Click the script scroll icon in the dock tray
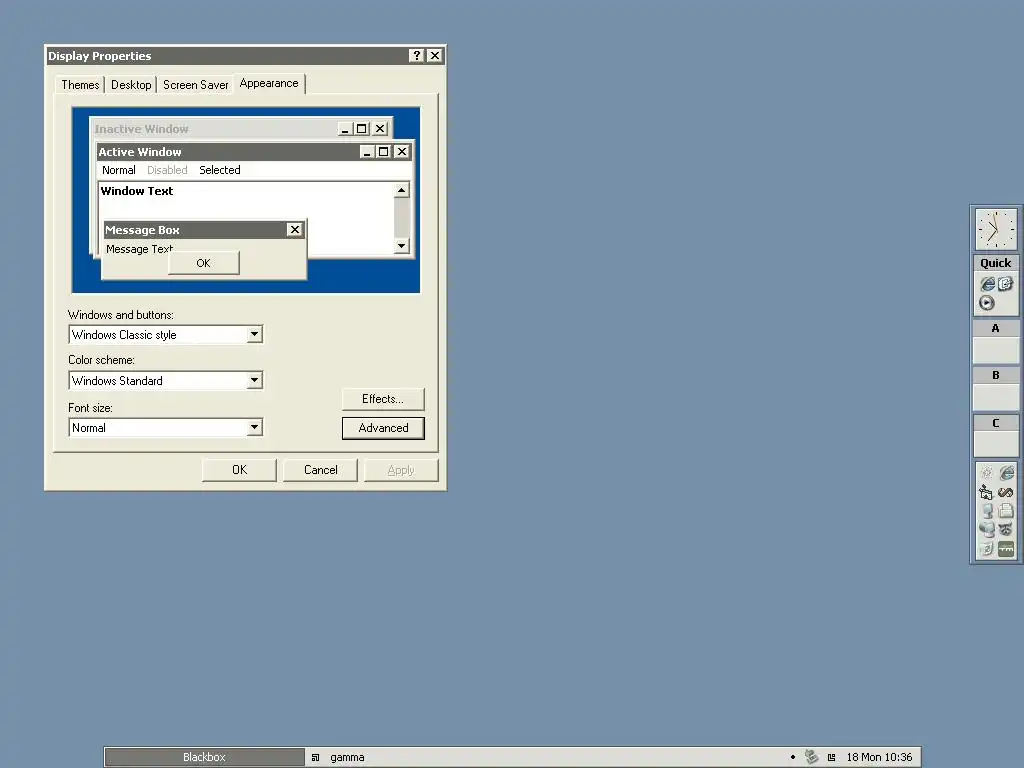Image resolution: width=1024 pixels, height=768 pixels. [986, 549]
